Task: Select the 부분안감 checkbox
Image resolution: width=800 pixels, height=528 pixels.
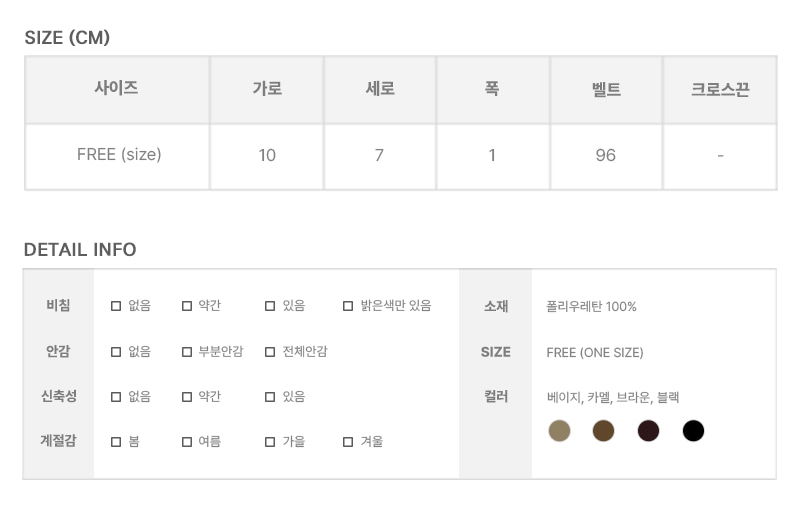Action: 187,352
